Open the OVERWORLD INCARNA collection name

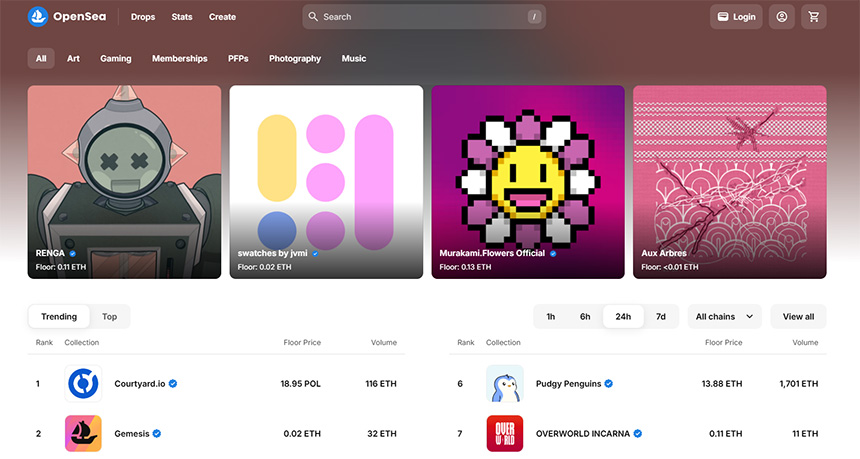(582, 433)
